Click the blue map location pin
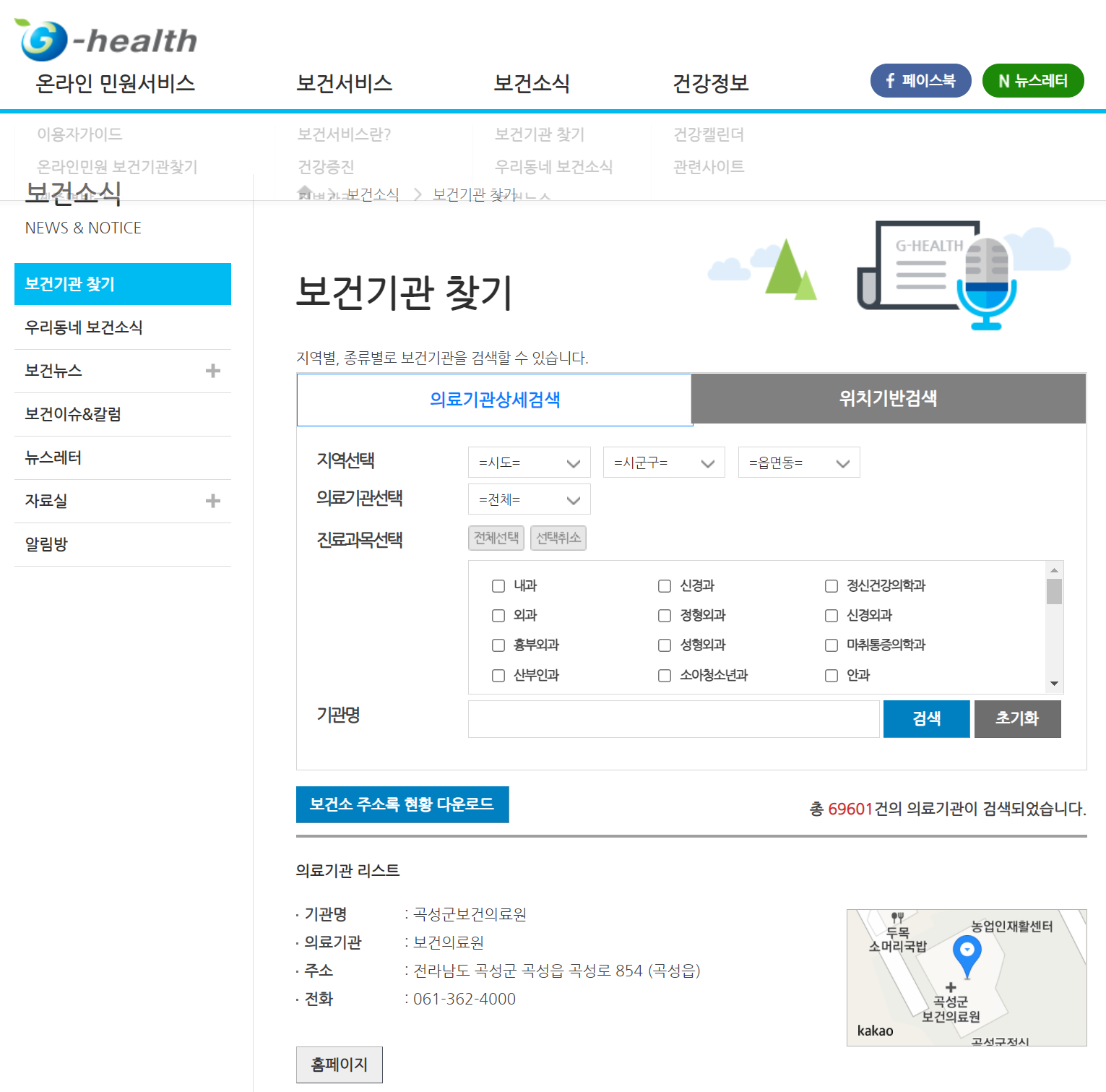Screen dimensions: 1106x1092 coord(967,953)
